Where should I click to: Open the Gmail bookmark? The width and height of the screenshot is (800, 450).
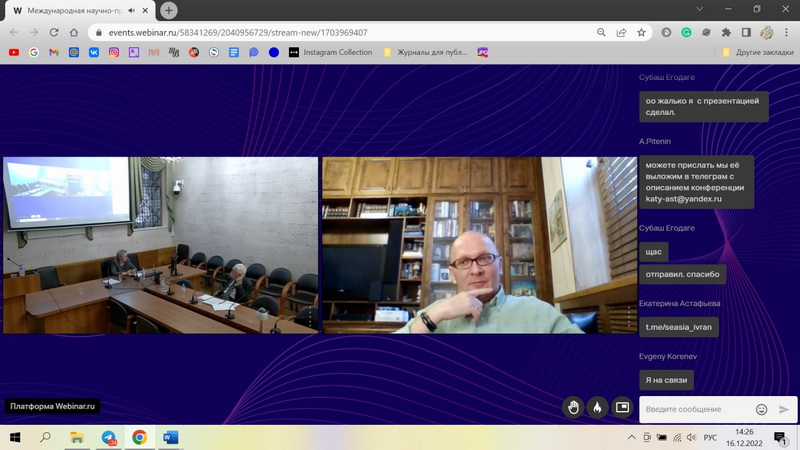coord(54,52)
